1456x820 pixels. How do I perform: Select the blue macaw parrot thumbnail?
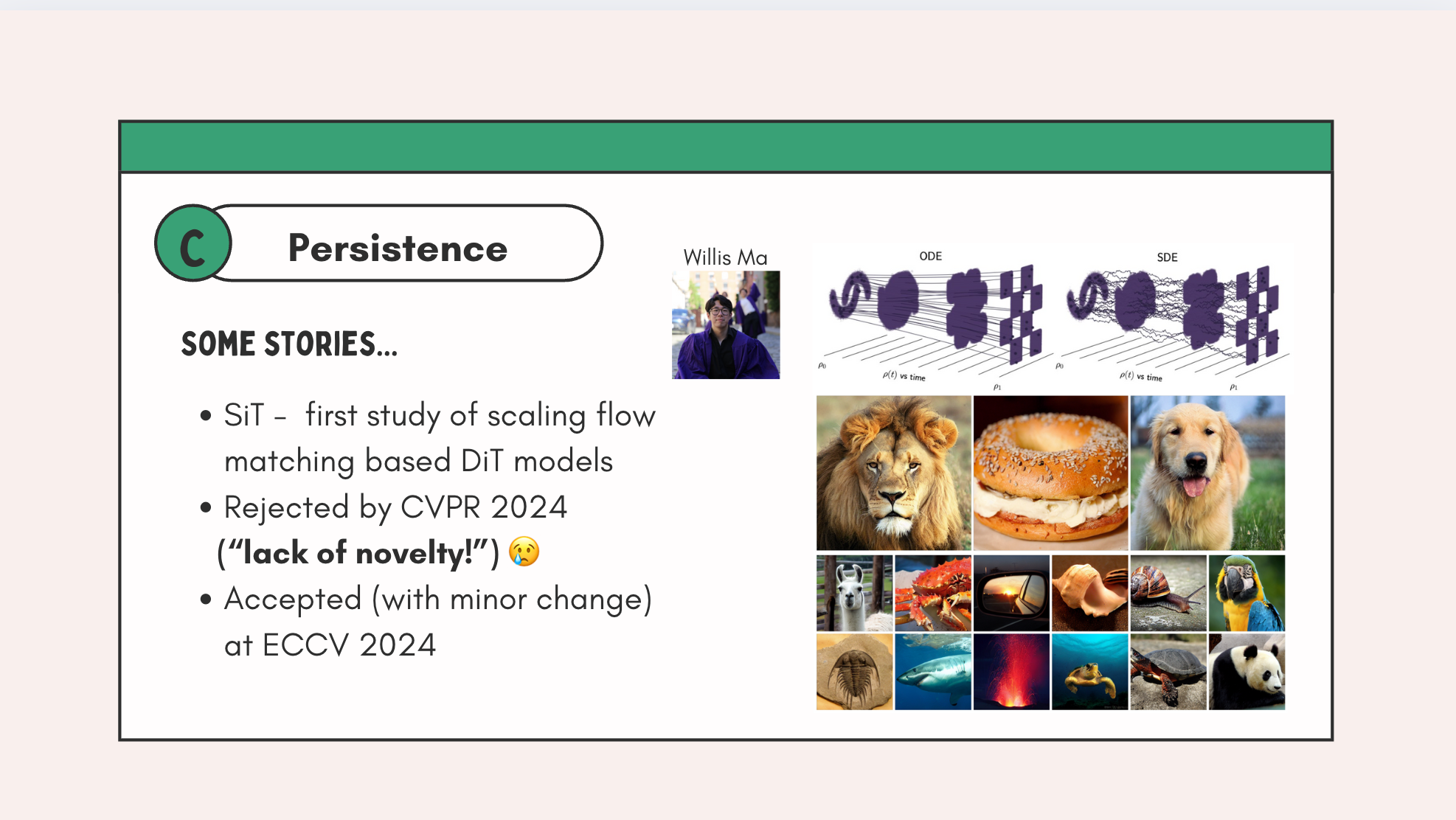(1247, 593)
